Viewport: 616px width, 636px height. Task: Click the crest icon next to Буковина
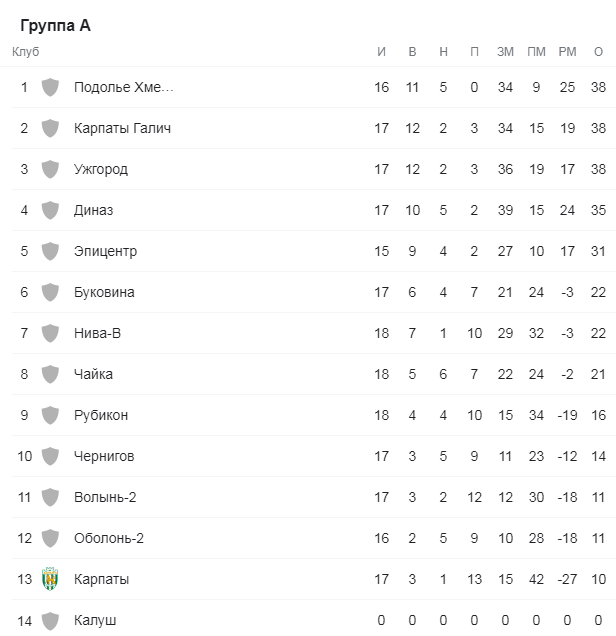click(x=50, y=292)
